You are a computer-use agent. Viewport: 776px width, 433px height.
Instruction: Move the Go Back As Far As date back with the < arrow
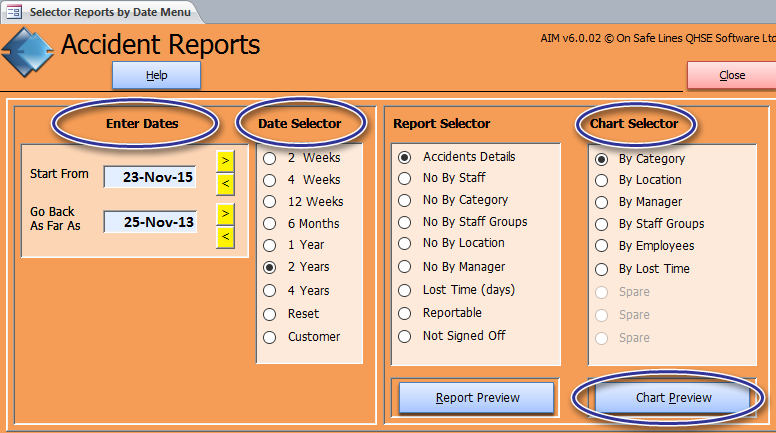point(225,237)
